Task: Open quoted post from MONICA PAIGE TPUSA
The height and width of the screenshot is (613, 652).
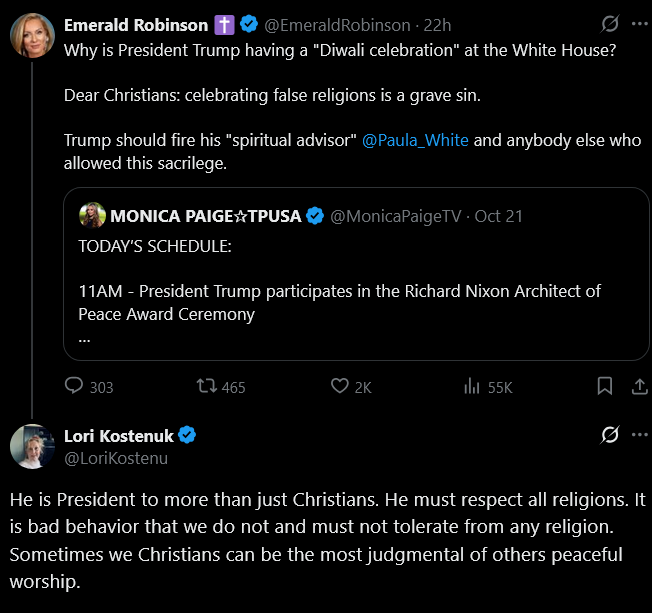Action: click(356, 290)
